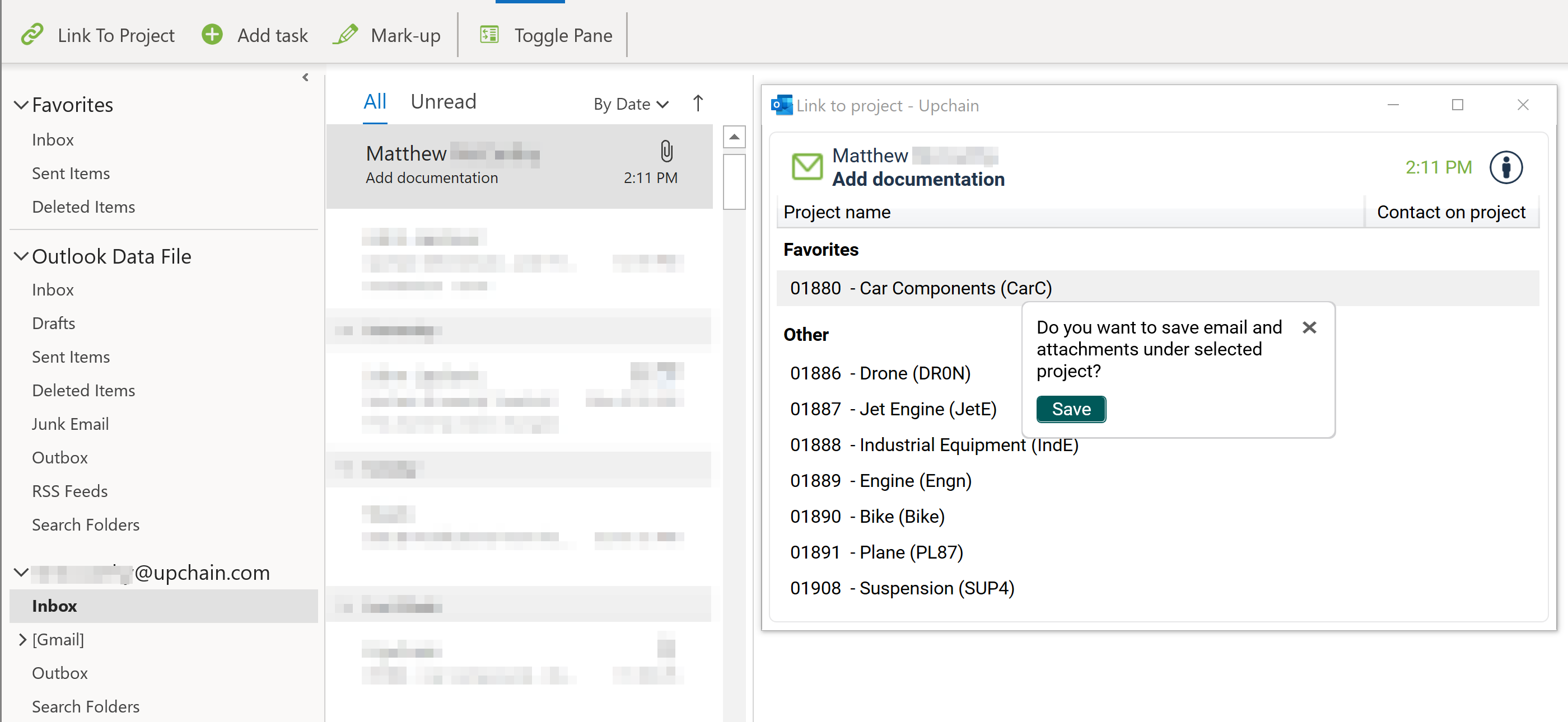
Task: Switch to the All mail tab
Action: click(374, 101)
